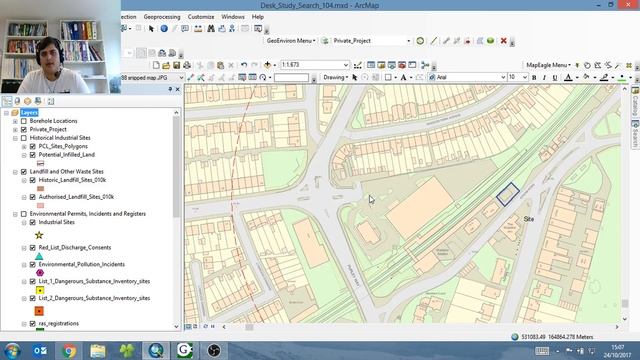640x360 pixels.
Task: Open the GeoEnviron Menu
Action: coord(291,40)
